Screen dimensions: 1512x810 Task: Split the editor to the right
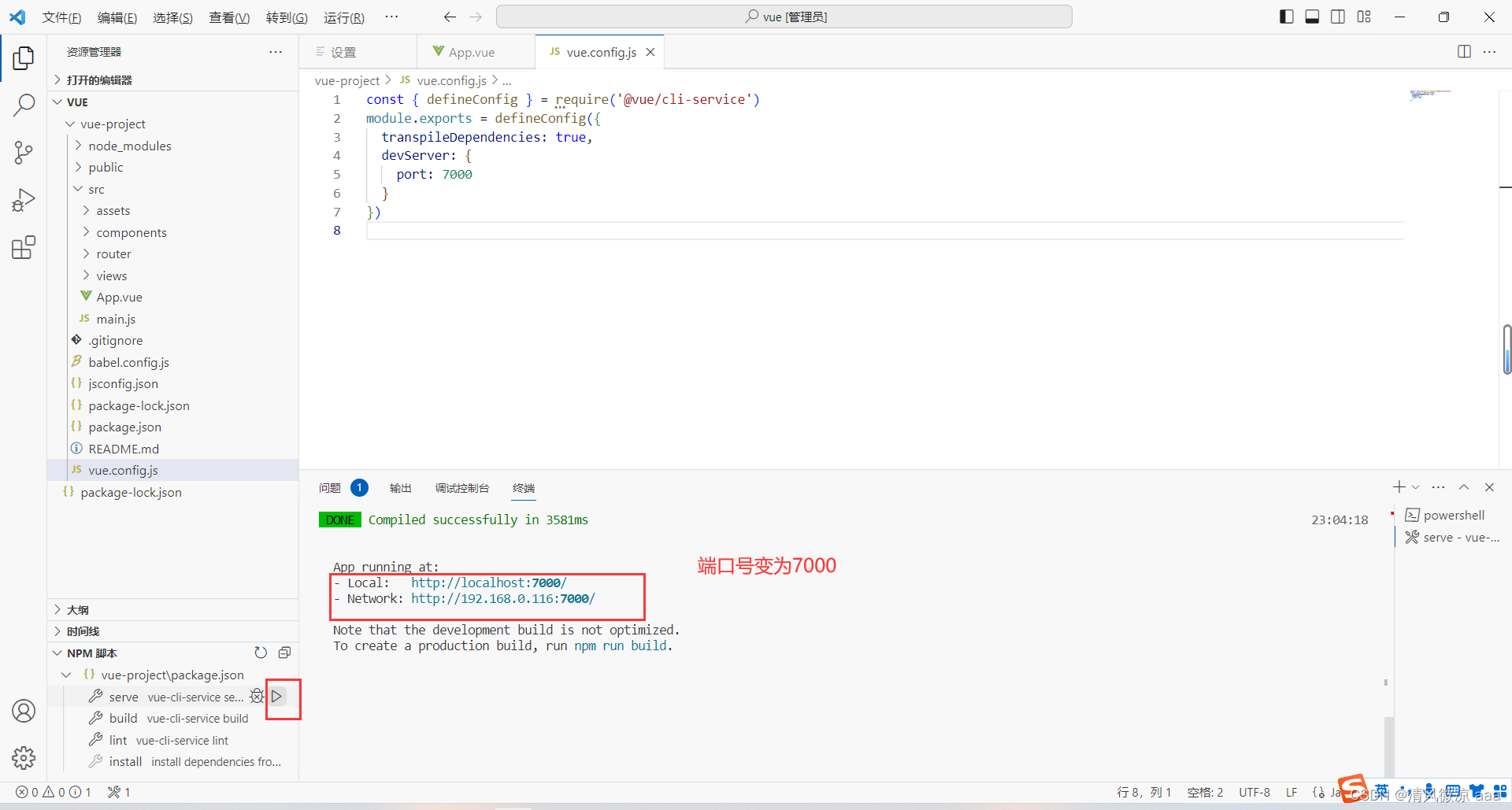[x=1464, y=52]
